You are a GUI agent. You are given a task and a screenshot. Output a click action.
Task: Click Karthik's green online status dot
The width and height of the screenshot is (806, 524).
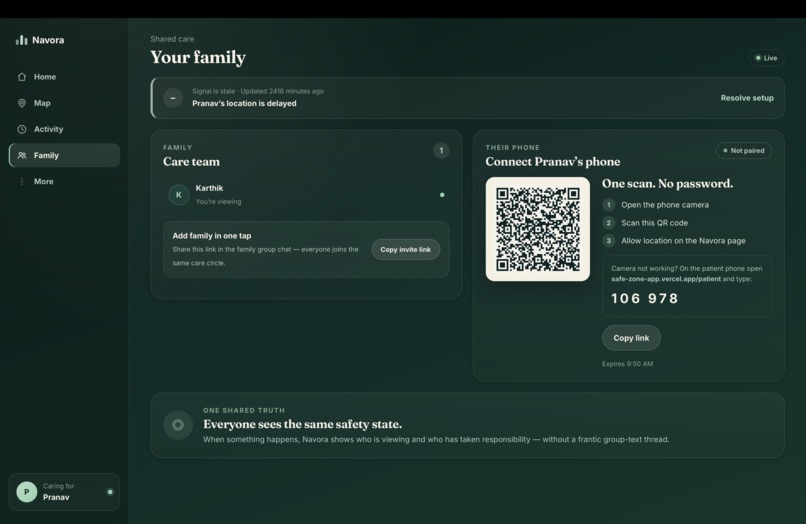click(442, 195)
